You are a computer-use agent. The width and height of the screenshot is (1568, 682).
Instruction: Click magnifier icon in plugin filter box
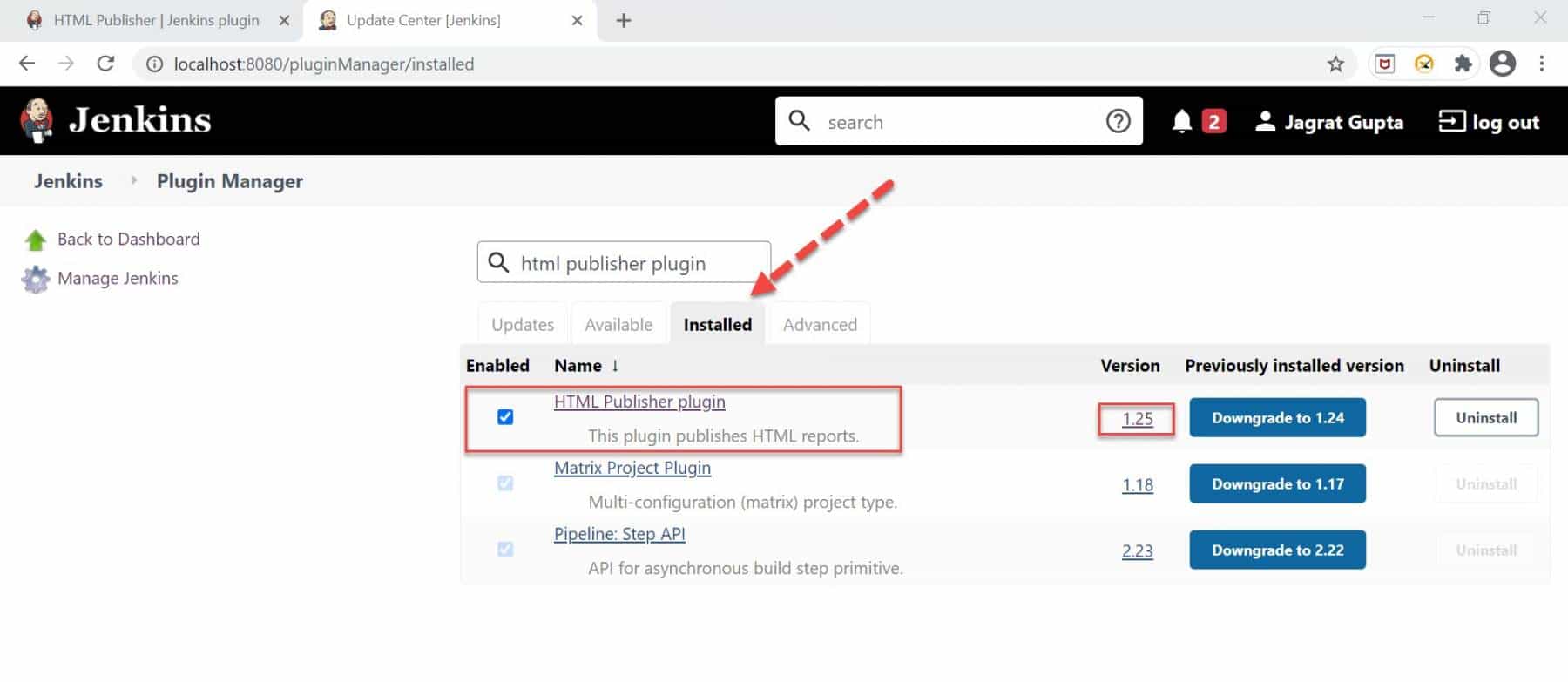pos(498,262)
